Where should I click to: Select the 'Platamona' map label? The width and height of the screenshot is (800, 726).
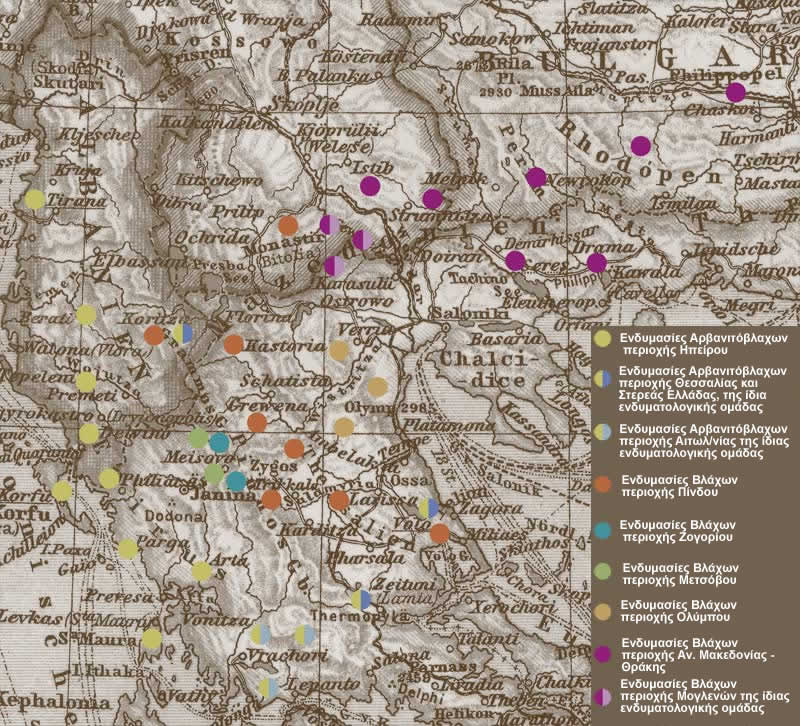449,424
